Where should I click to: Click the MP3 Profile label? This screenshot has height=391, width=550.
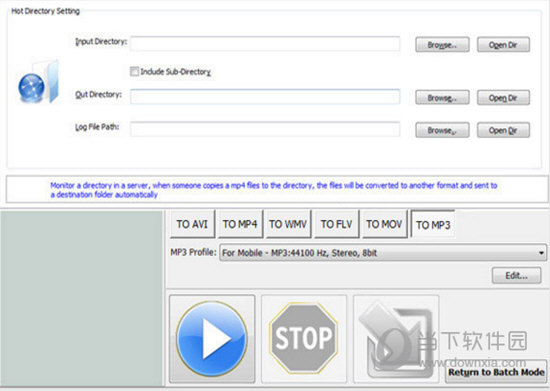pyautogui.click(x=193, y=252)
